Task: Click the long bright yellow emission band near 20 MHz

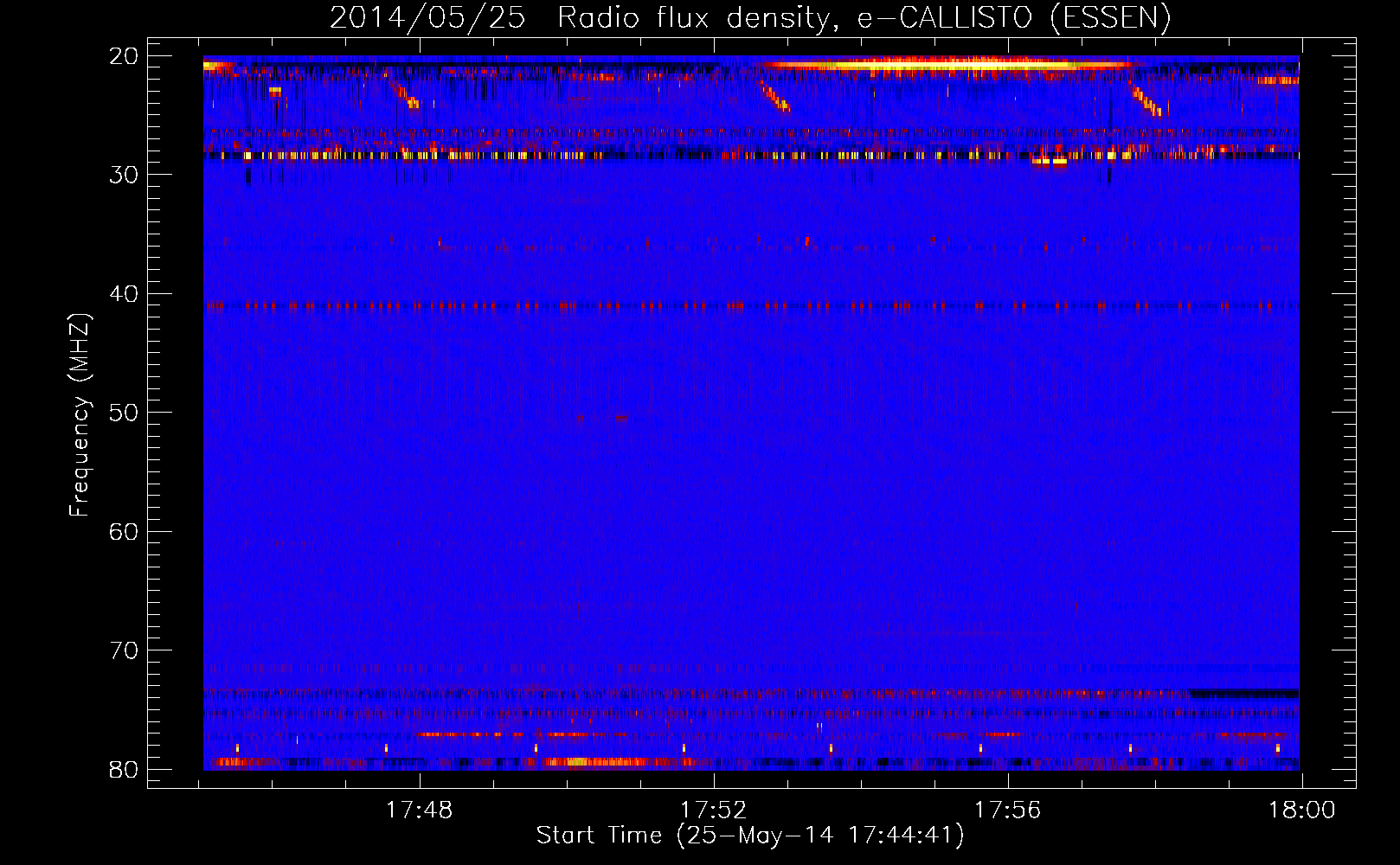Action: pos(947,65)
